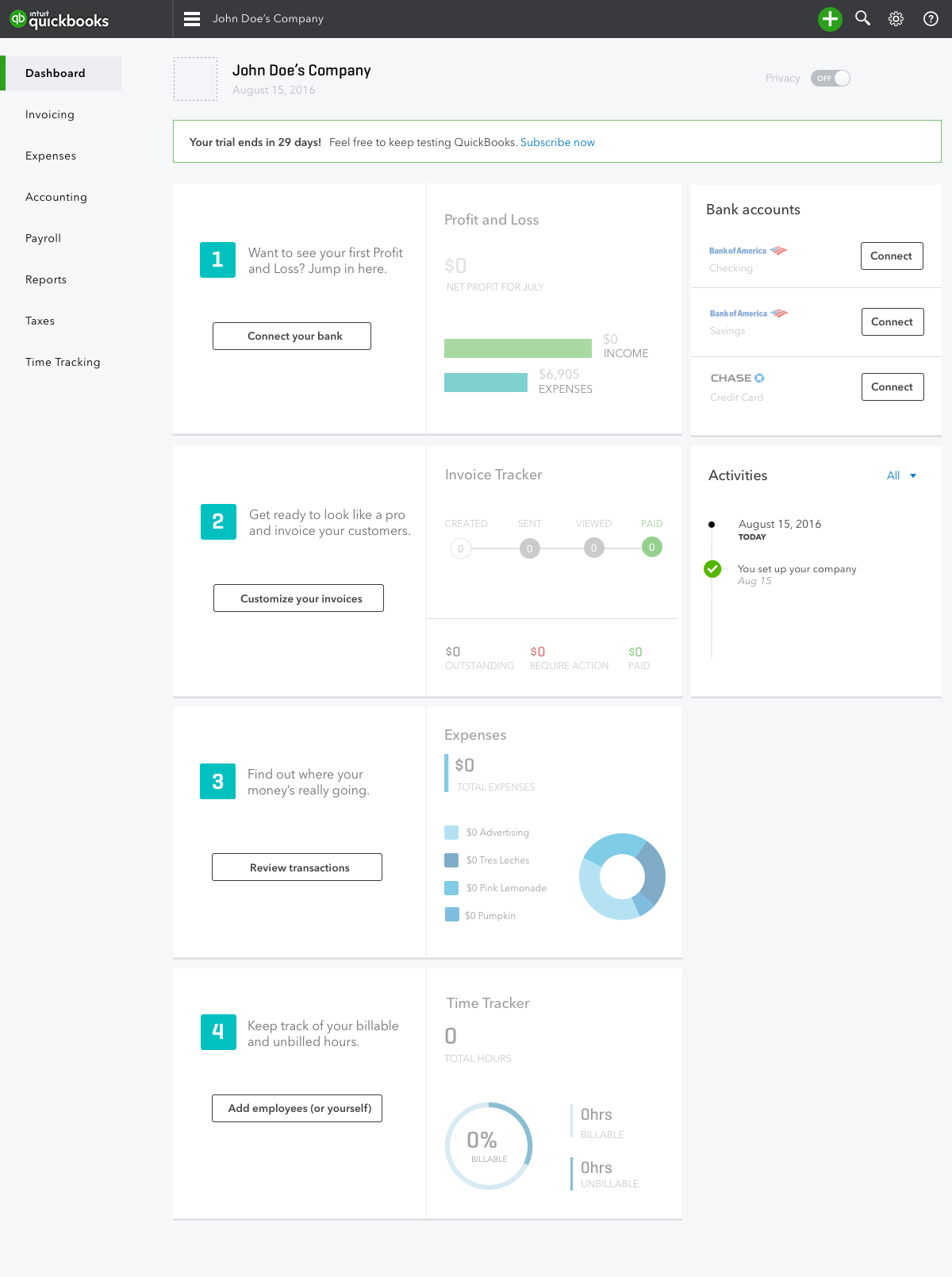Connect the Bank of America Checking account
The image size is (952, 1277).
pos(892,256)
